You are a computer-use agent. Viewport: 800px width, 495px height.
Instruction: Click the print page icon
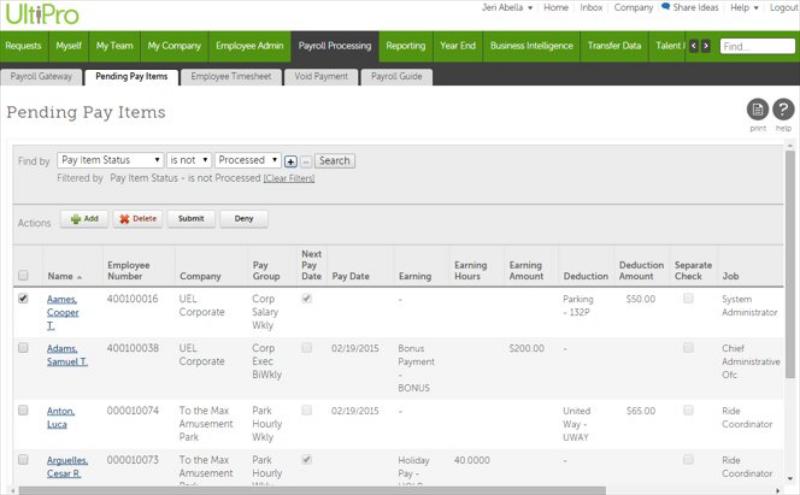758,109
